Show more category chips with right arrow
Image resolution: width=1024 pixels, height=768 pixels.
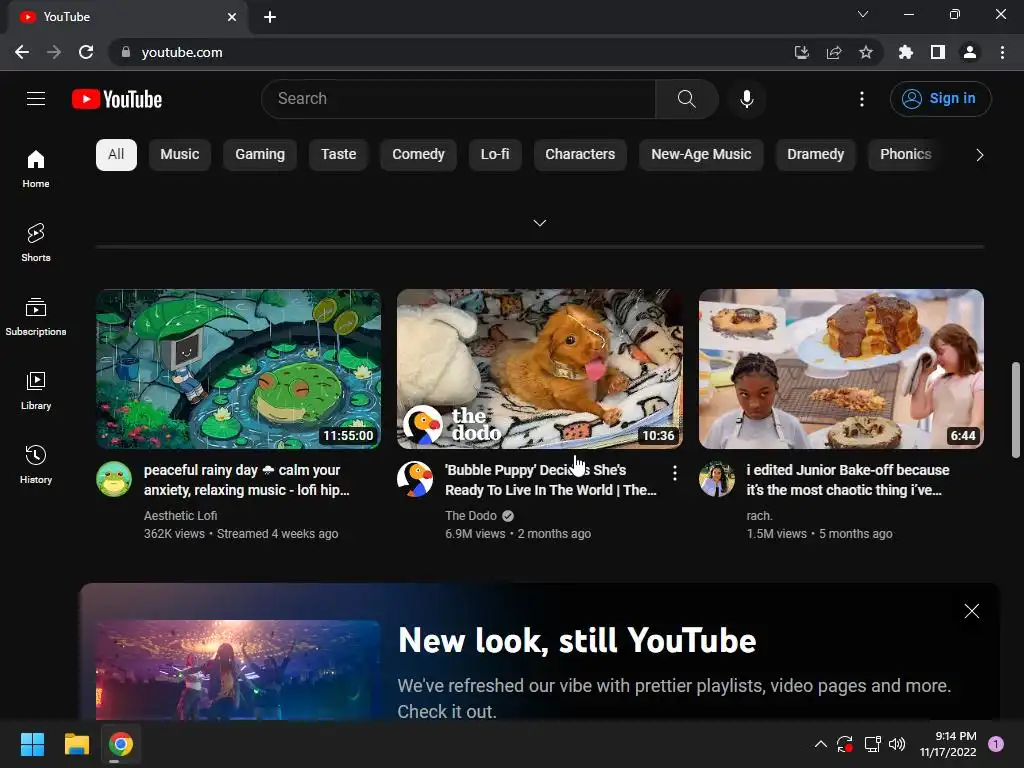[x=980, y=155]
